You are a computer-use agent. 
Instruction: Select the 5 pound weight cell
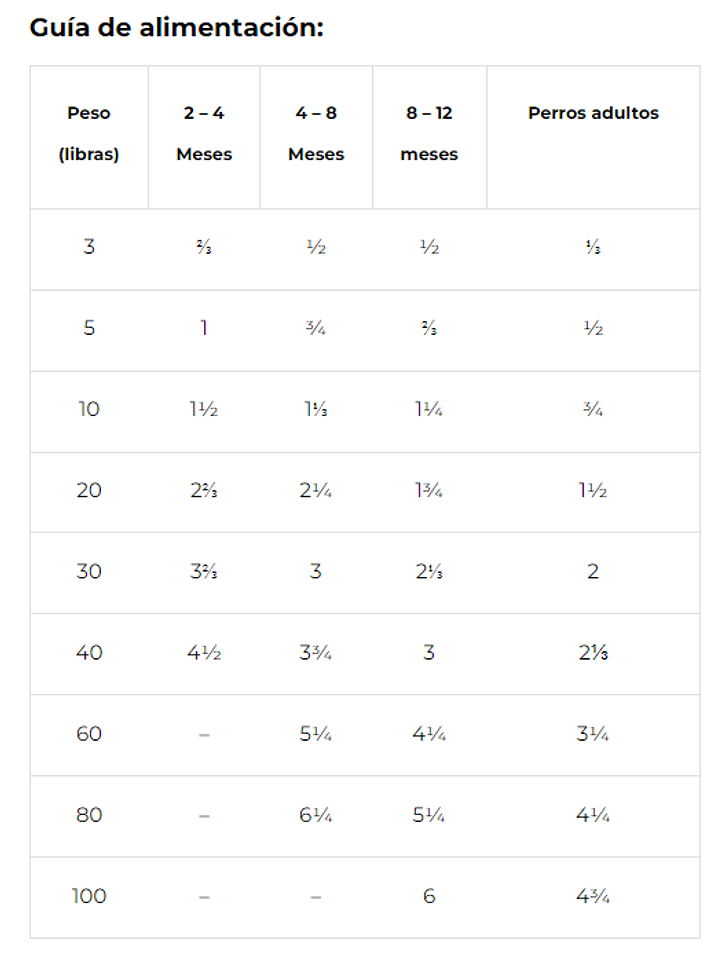pyautogui.click(x=89, y=328)
